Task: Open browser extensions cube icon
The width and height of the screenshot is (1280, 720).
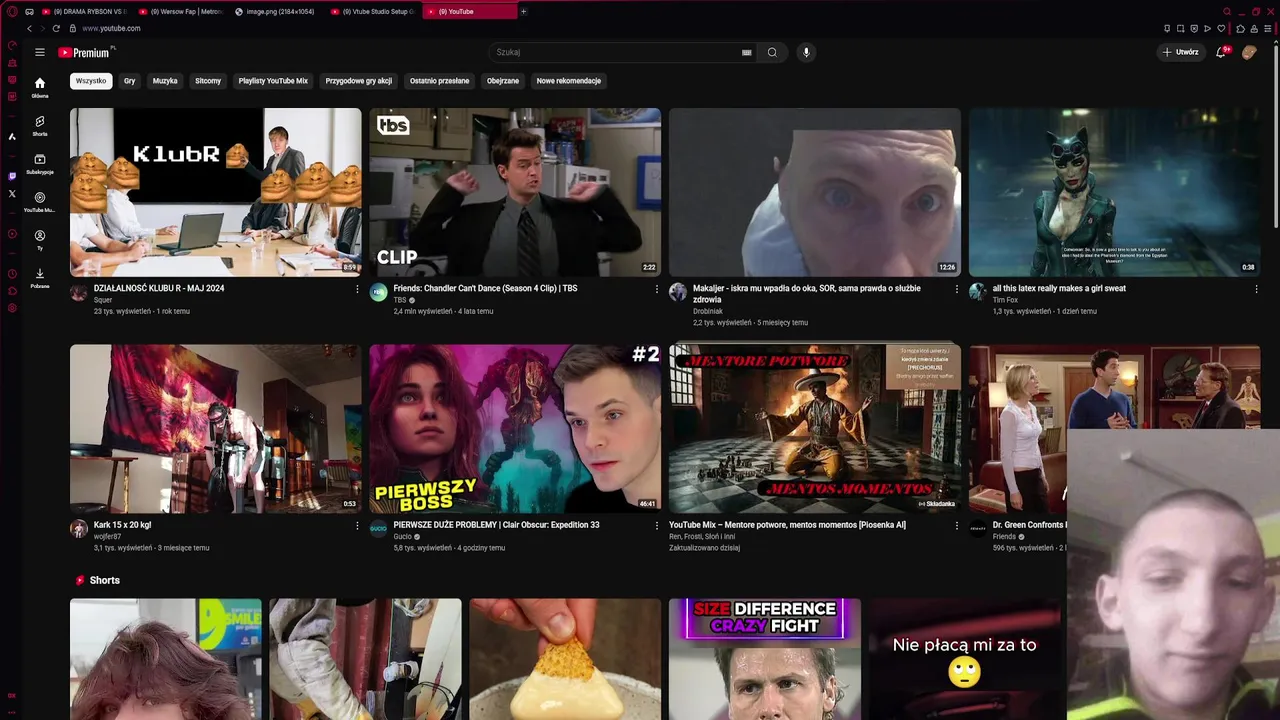Action: [x=1241, y=28]
